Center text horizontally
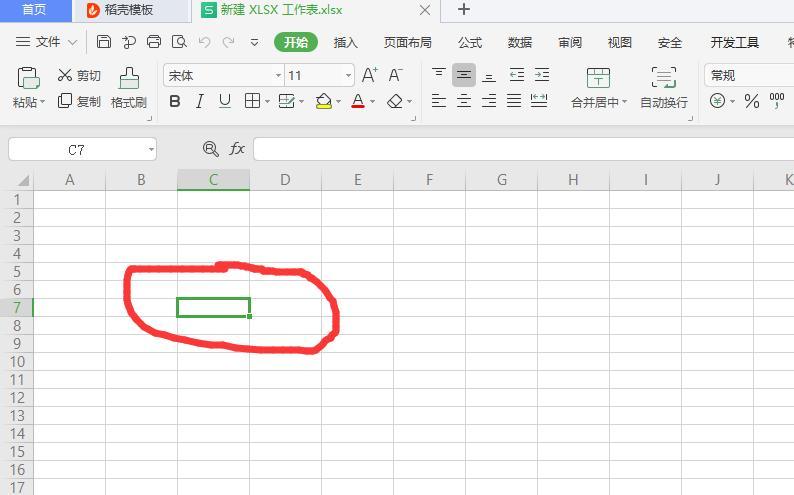Viewport: 794px width, 495px height. click(x=464, y=101)
